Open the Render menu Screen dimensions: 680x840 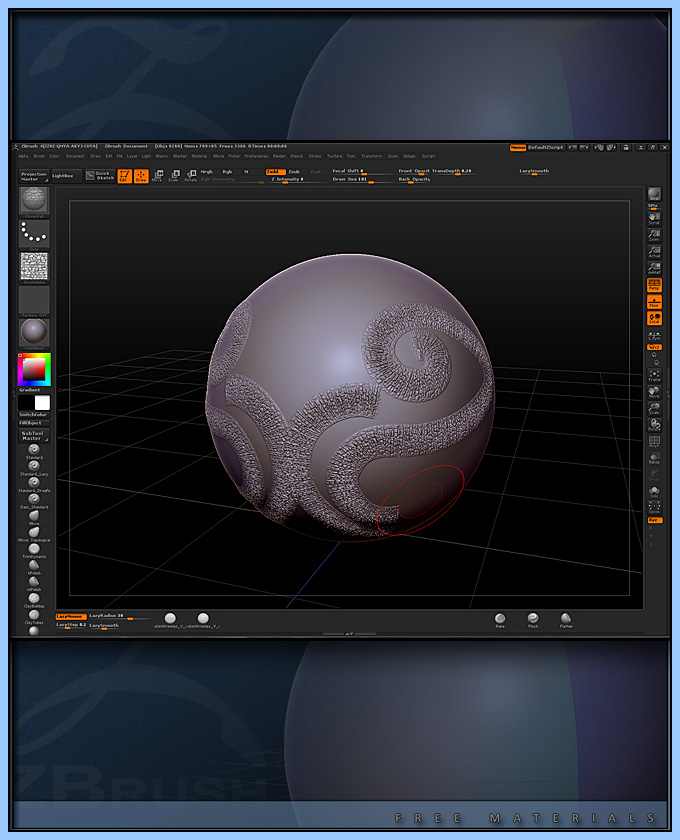click(279, 156)
